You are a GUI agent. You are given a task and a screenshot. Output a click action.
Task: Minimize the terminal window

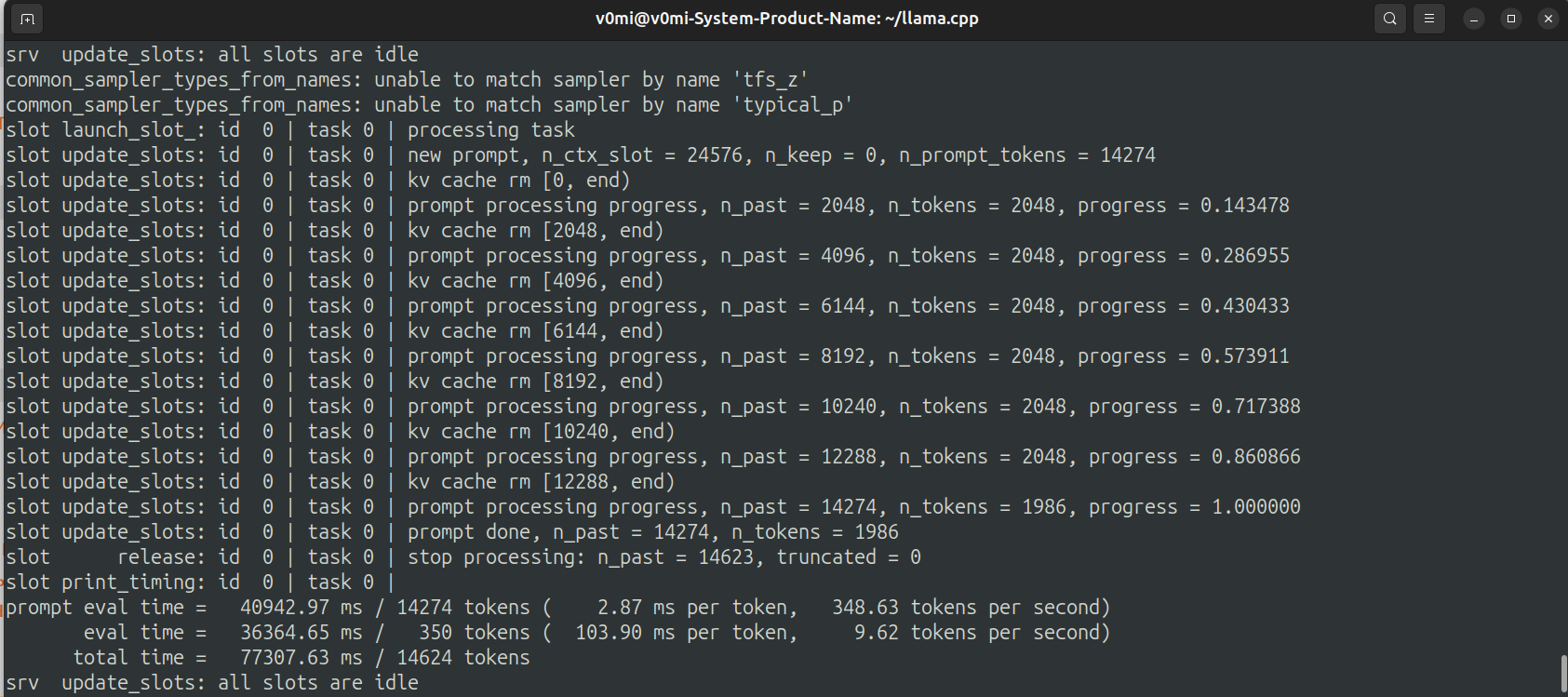tap(1474, 19)
